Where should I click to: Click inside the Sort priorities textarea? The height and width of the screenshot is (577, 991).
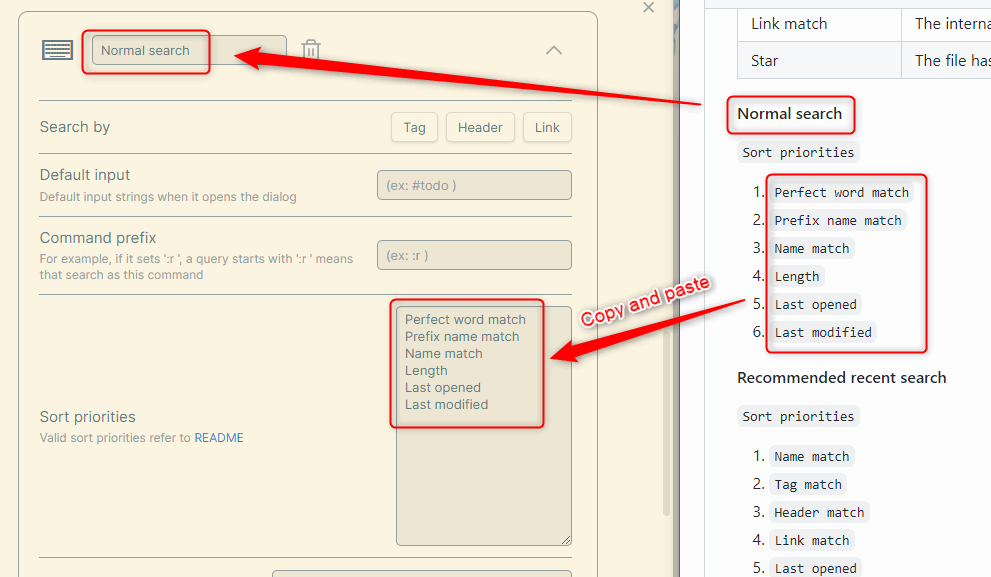tap(483, 426)
